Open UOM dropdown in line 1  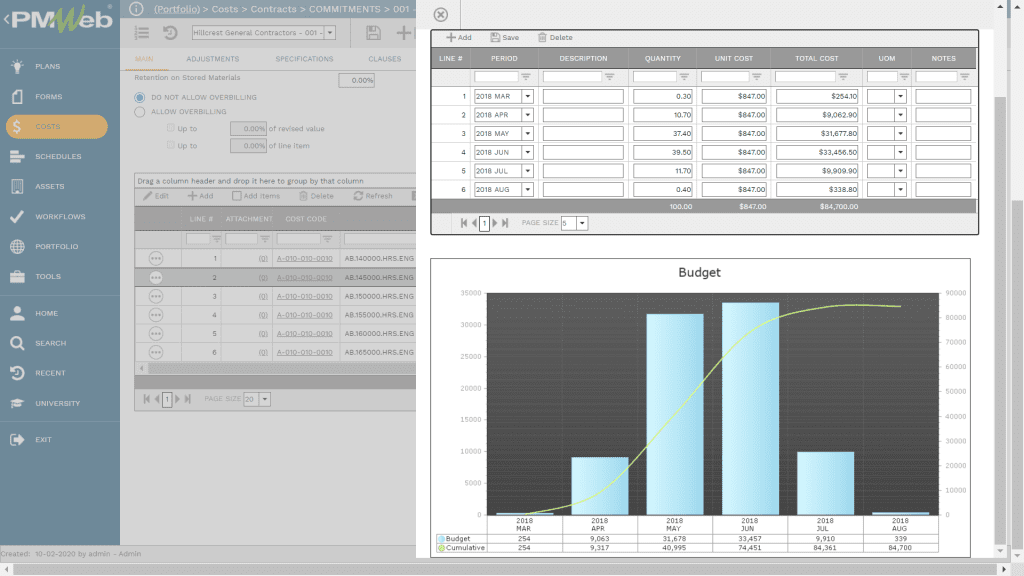tap(901, 97)
